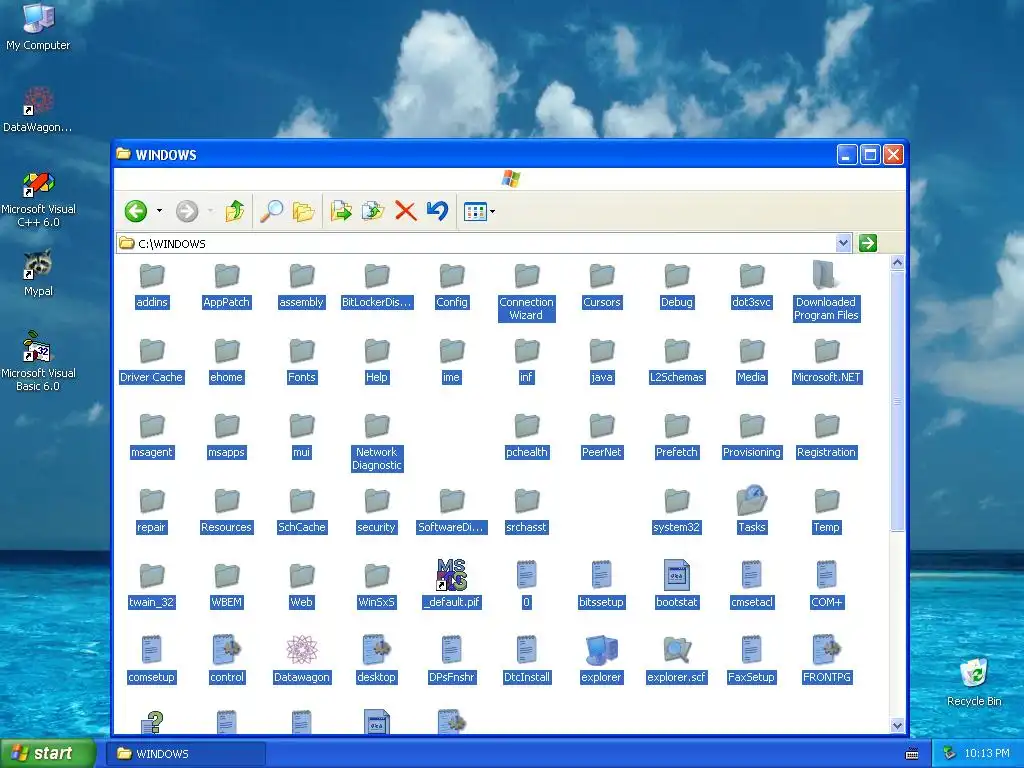Screen dimensions: 1024x768
Task: Click the DtcInstall file label
Action: 526,677
